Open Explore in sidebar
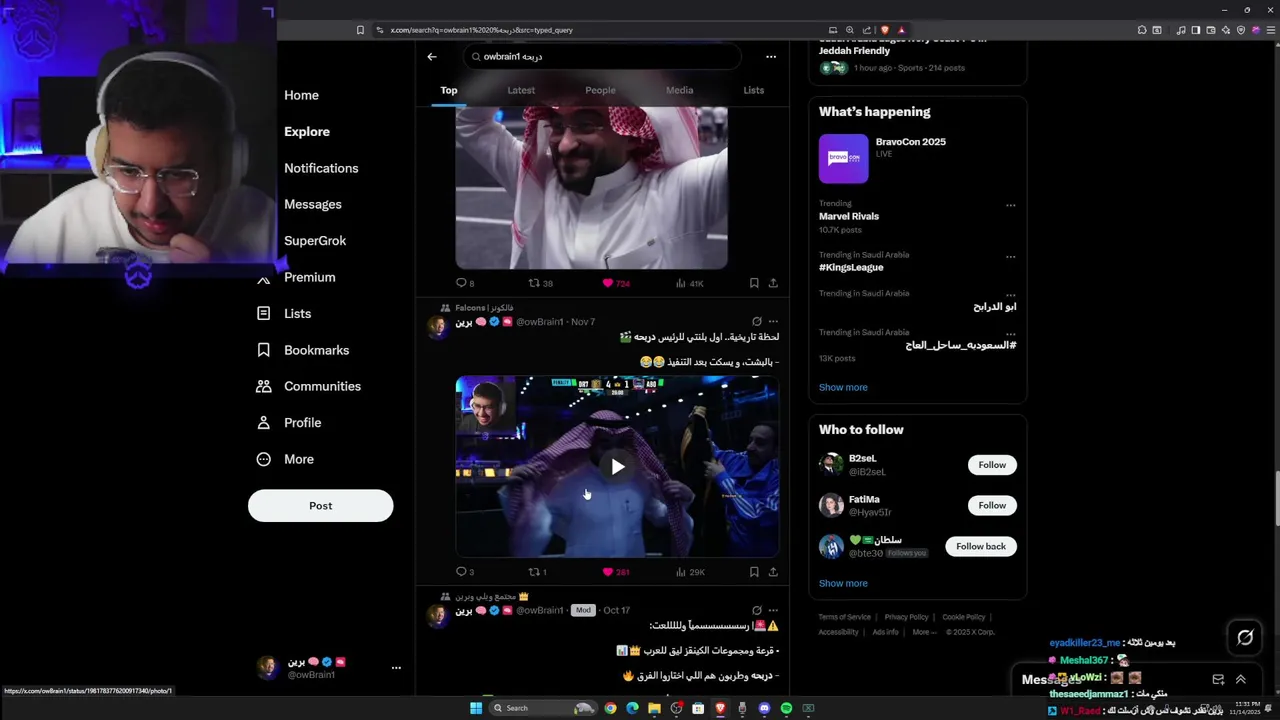 tap(307, 132)
